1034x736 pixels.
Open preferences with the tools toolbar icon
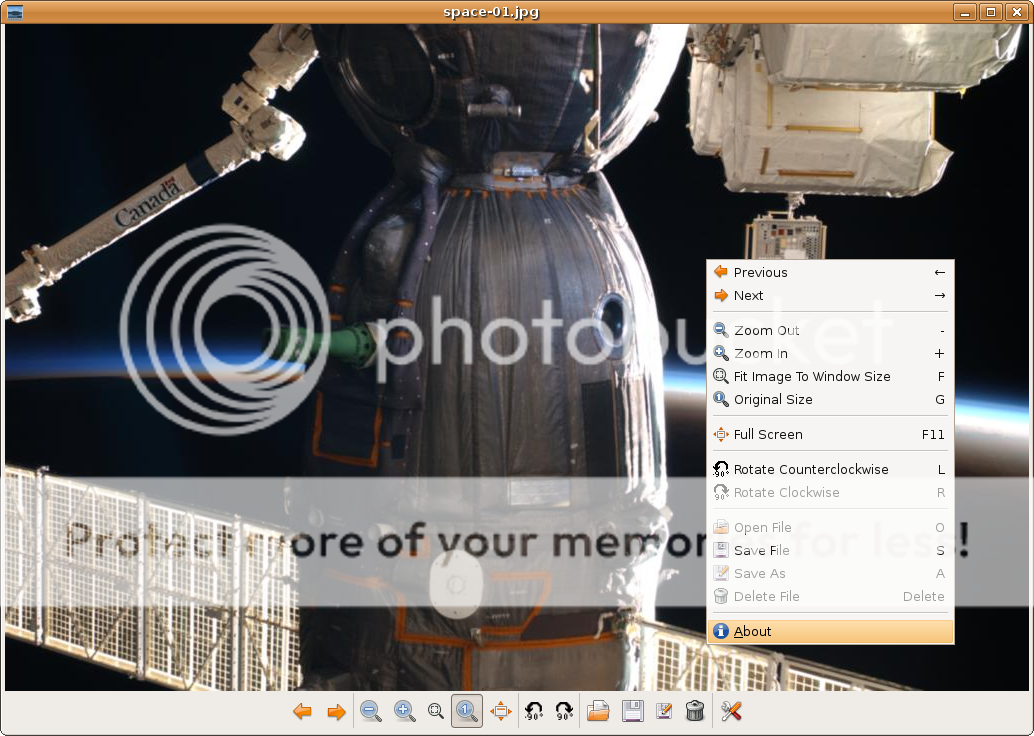(731, 711)
